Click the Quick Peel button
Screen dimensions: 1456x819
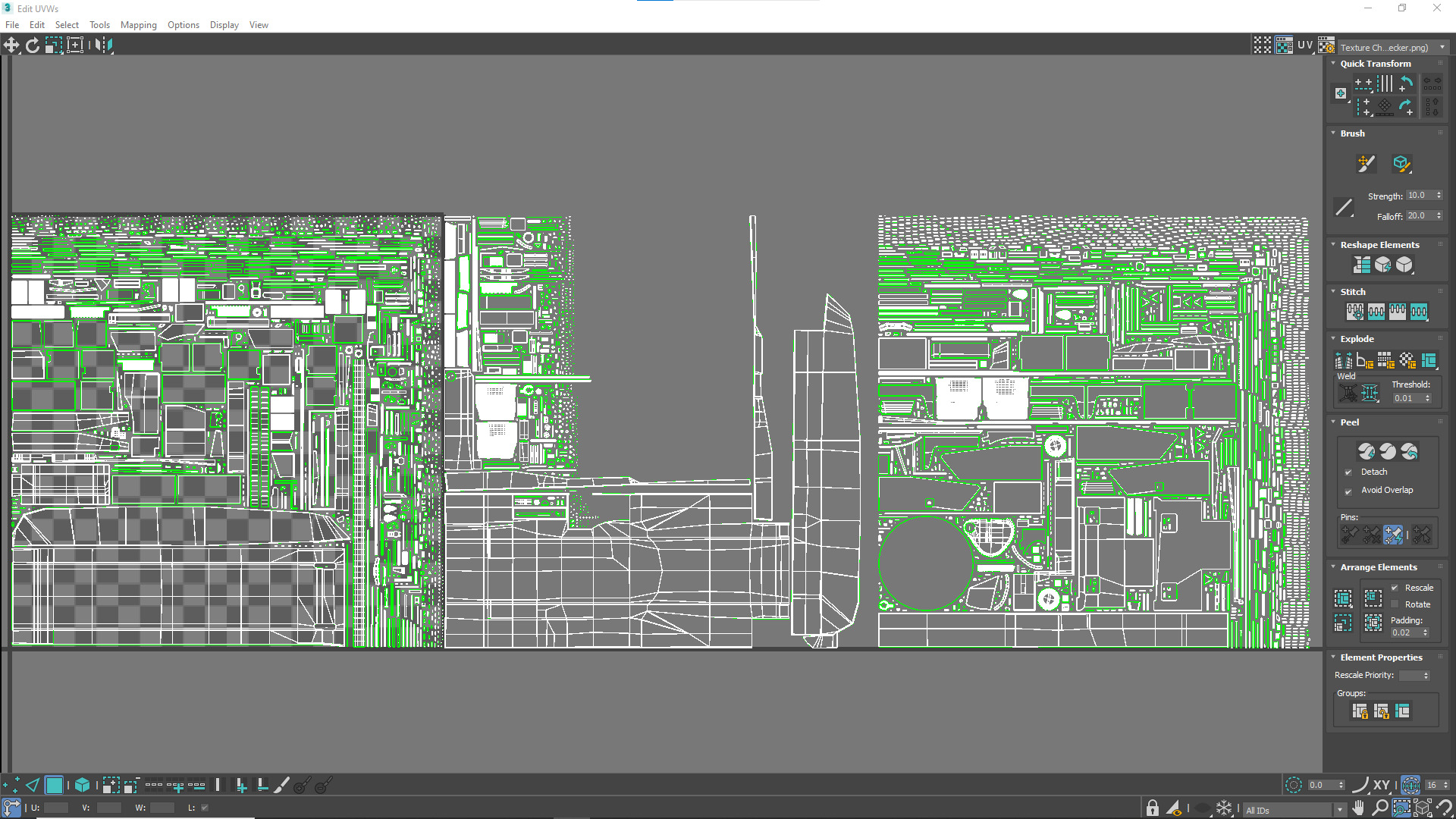[1367, 452]
